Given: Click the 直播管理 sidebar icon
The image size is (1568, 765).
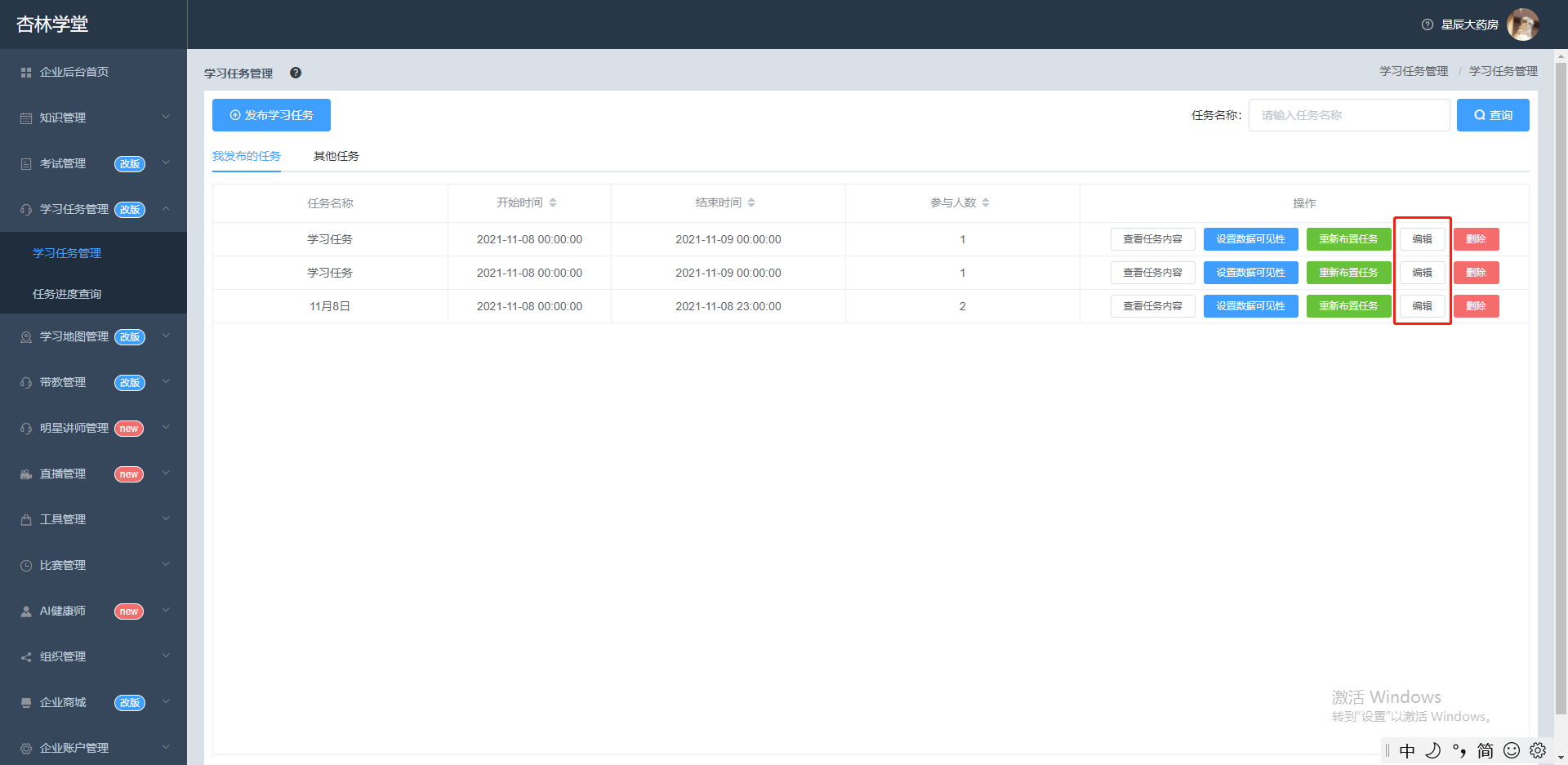Looking at the screenshot, I should [x=26, y=474].
